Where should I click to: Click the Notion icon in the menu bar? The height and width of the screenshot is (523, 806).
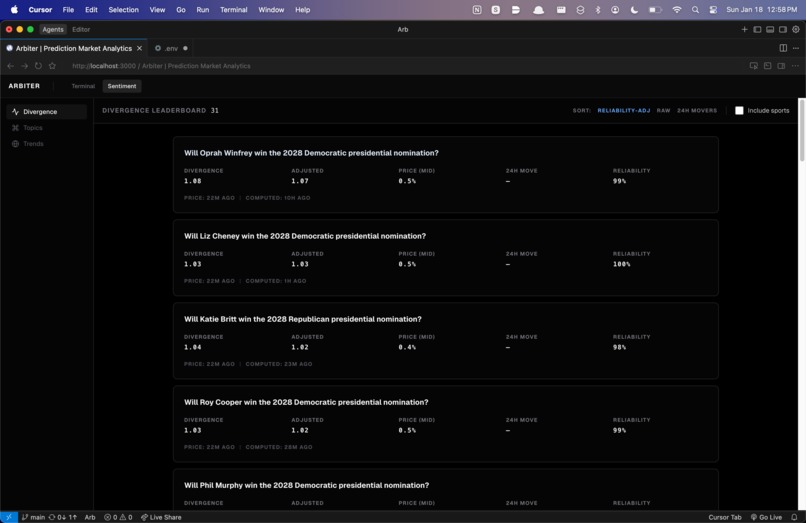pos(477,10)
